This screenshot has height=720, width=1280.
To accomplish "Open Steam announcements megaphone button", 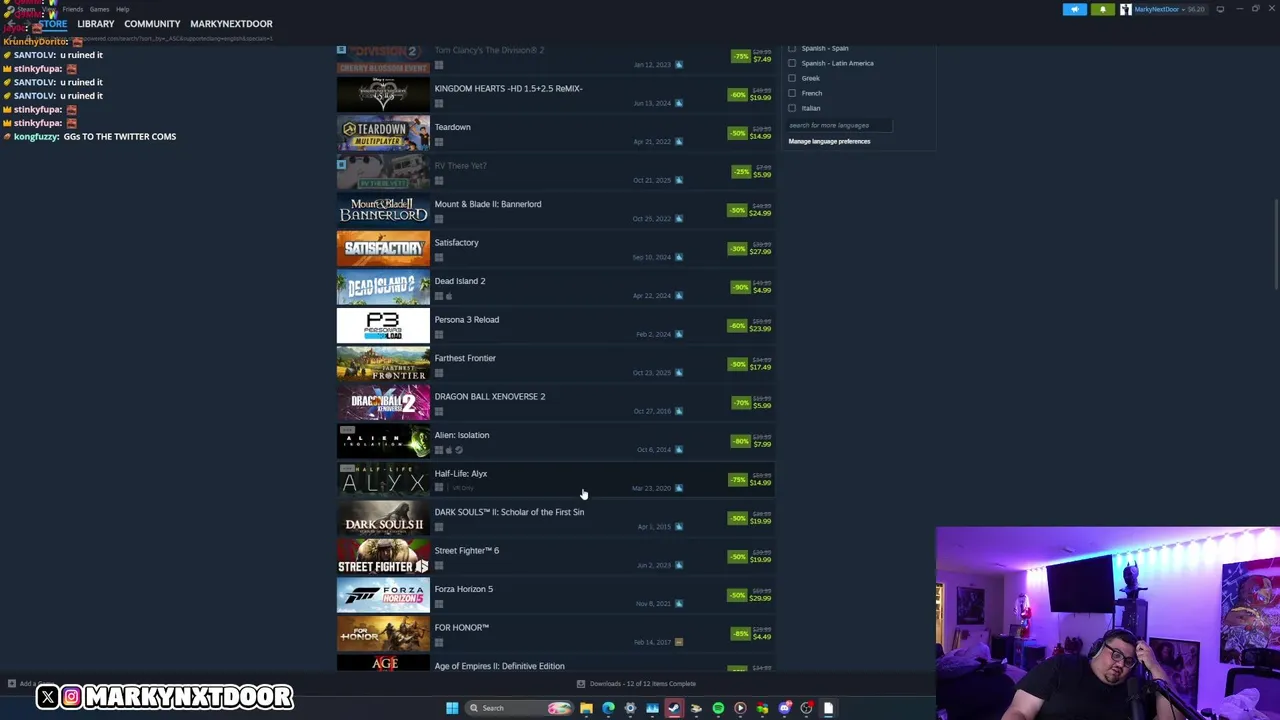I will [x=1074, y=9].
